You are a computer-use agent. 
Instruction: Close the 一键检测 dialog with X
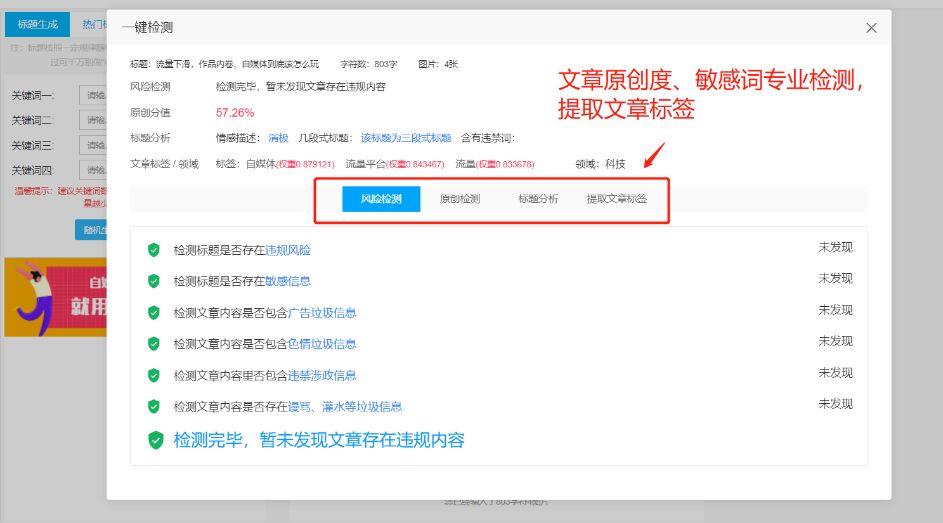tap(871, 28)
